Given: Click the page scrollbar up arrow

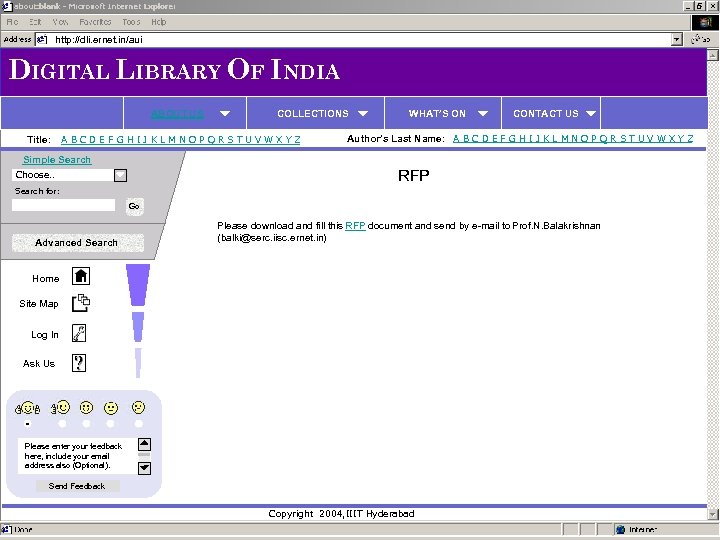Looking at the screenshot, I should [712, 55].
